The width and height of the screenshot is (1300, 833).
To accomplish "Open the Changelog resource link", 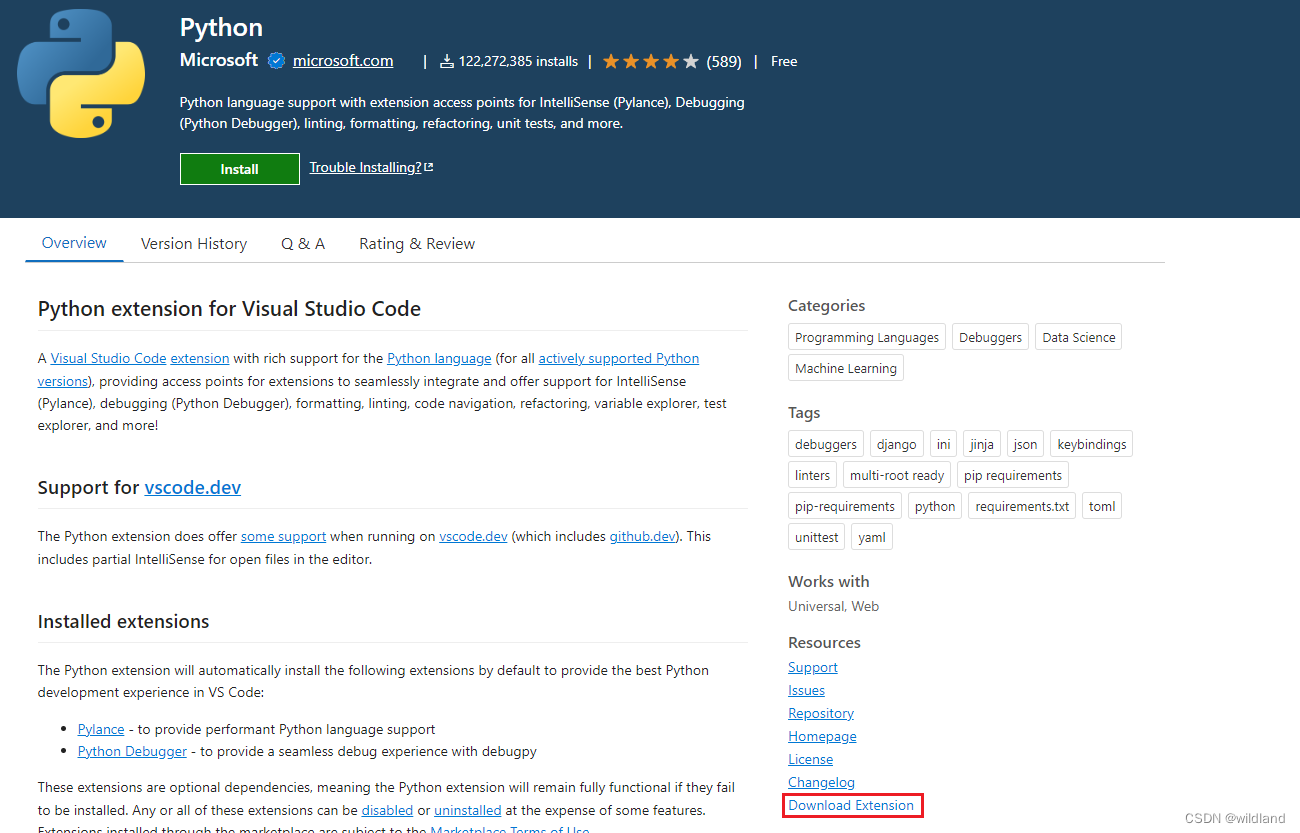I will [822, 782].
